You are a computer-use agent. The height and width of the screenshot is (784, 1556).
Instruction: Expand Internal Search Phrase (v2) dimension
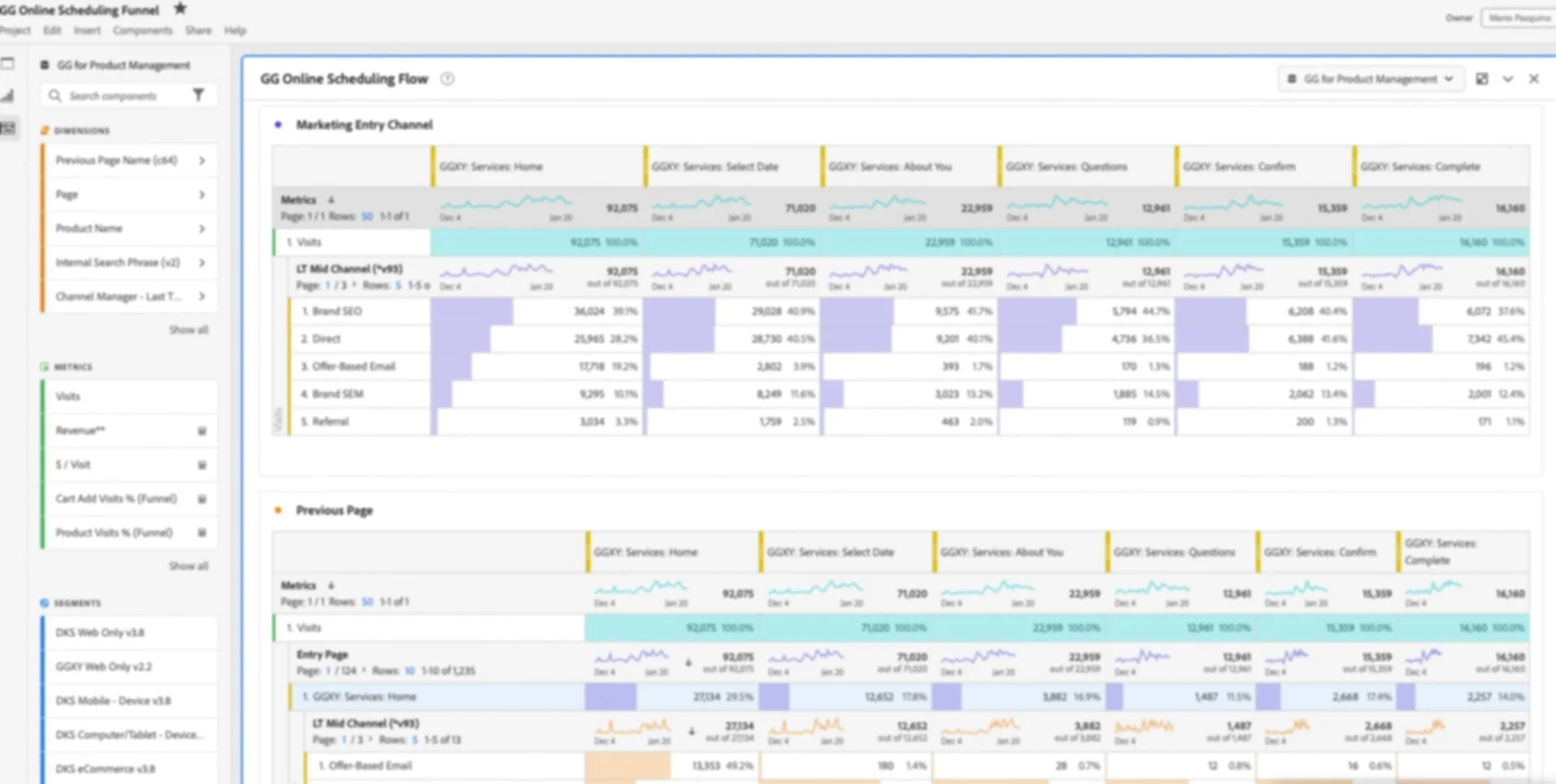(202, 263)
